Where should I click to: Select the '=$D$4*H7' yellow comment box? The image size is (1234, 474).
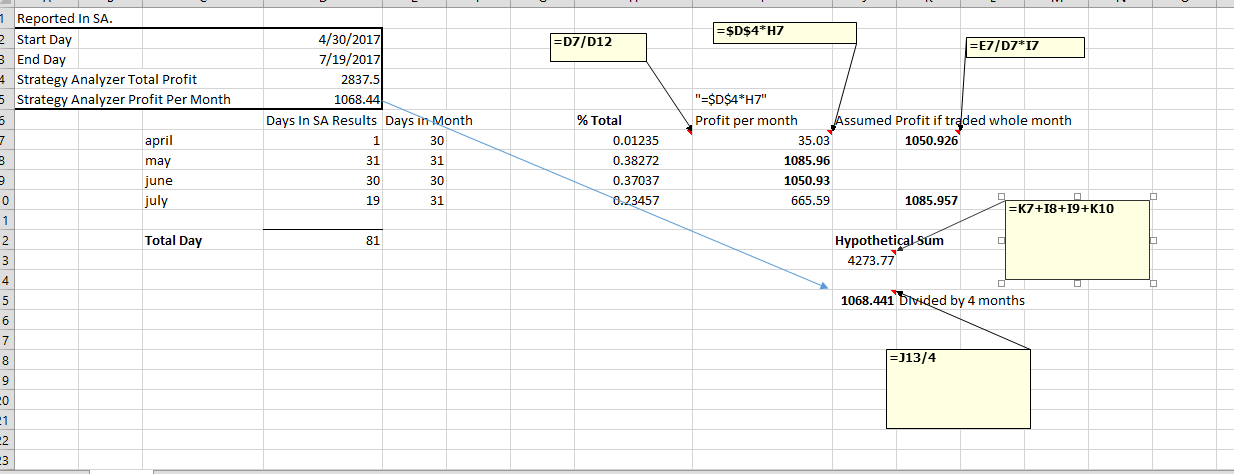pyautogui.click(x=785, y=33)
